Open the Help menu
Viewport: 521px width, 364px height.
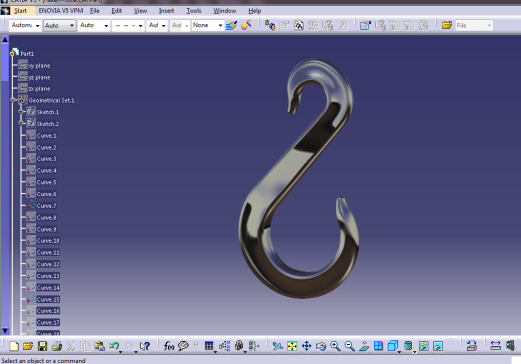point(254,11)
